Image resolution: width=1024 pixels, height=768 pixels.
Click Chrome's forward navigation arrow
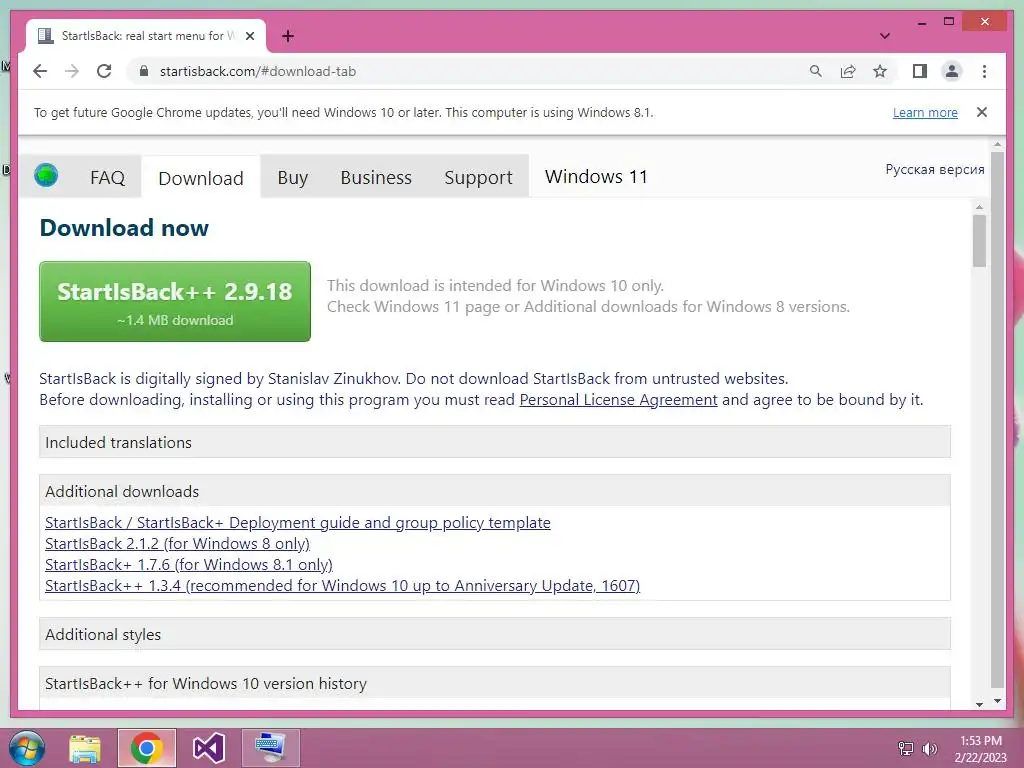click(72, 71)
